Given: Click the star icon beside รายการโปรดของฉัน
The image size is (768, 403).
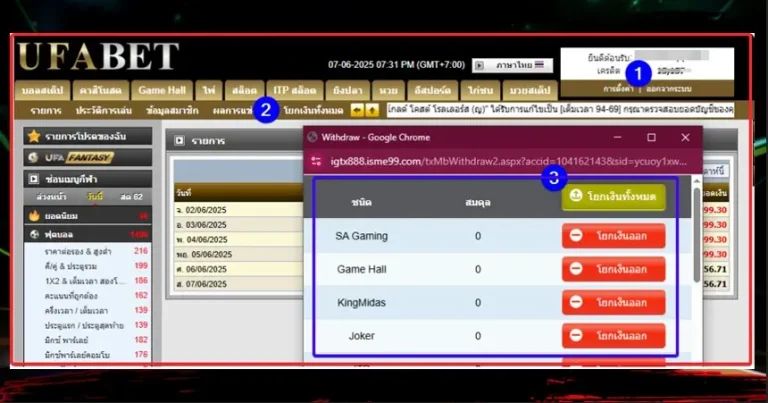Looking at the screenshot, I should (34, 136).
